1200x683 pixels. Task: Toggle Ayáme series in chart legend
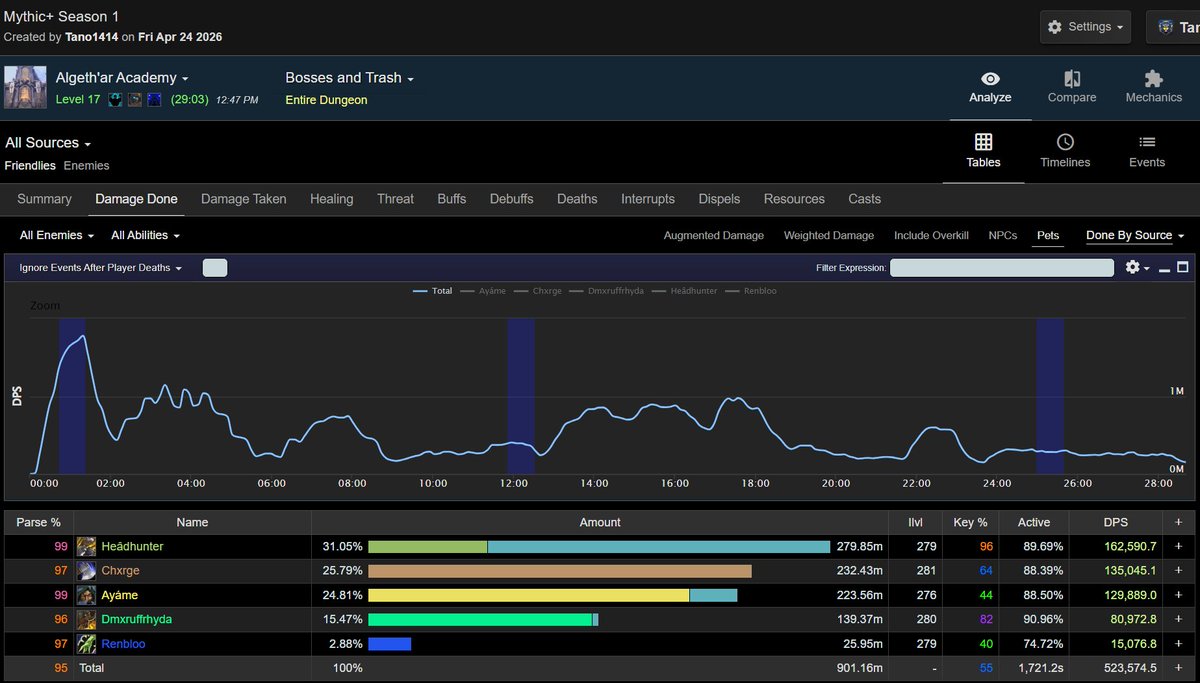(x=484, y=291)
